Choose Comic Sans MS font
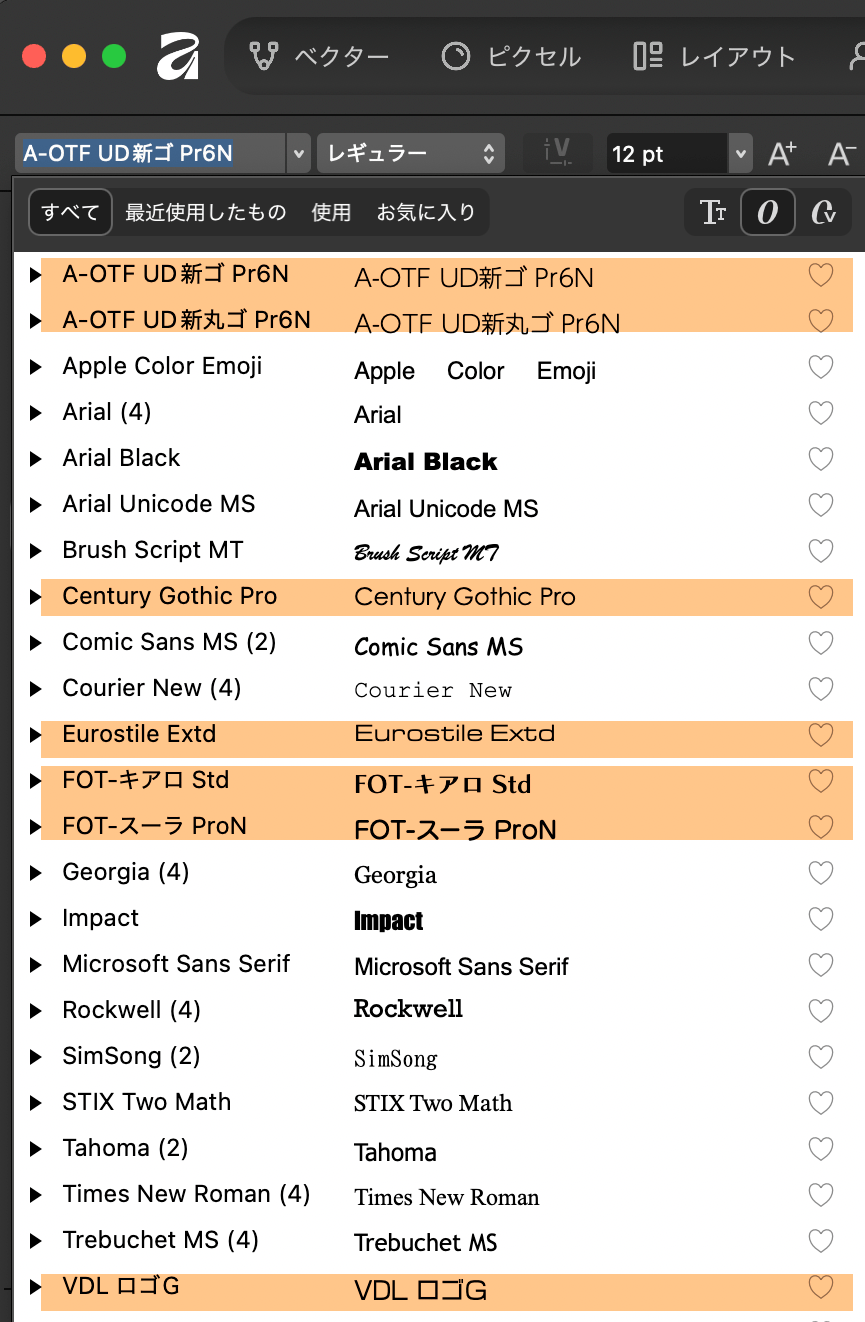The height and width of the screenshot is (1322, 865). coord(168,642)
